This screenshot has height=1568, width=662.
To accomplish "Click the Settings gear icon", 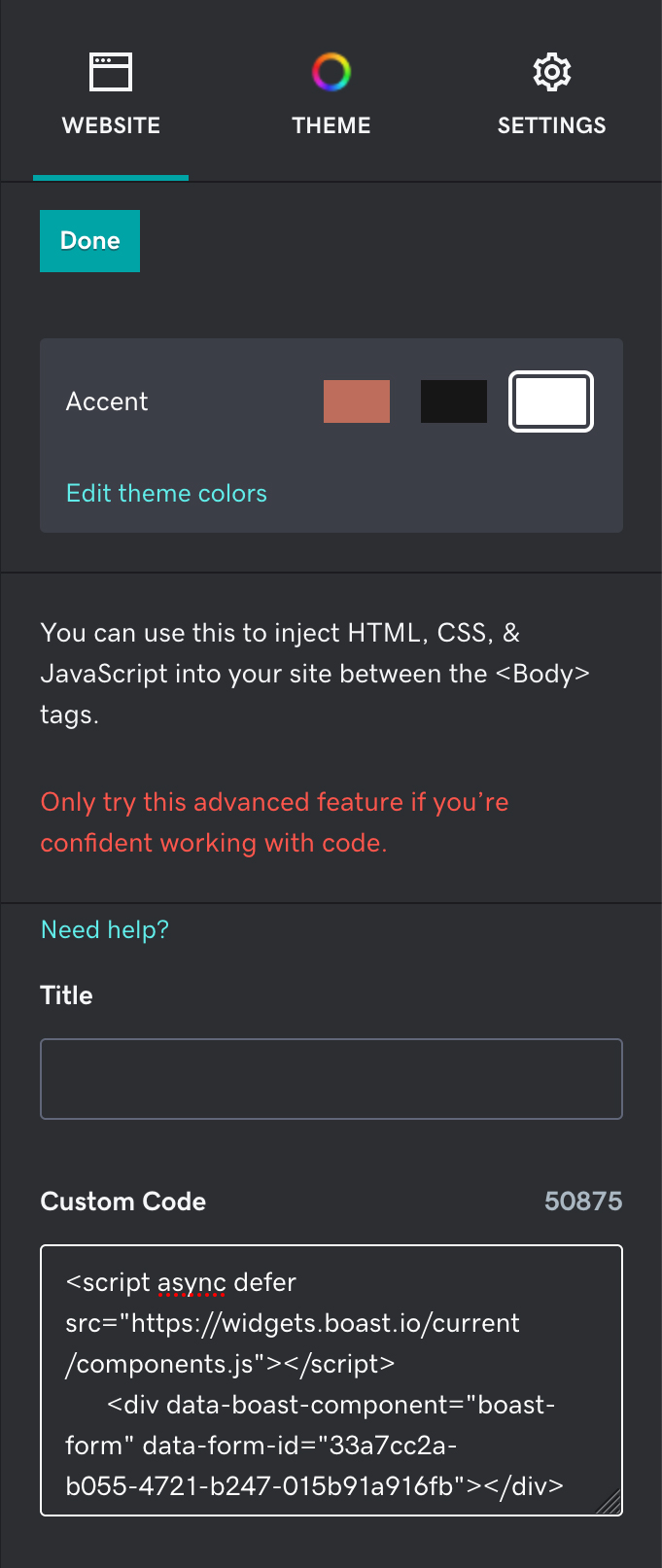I will point(551,70).
